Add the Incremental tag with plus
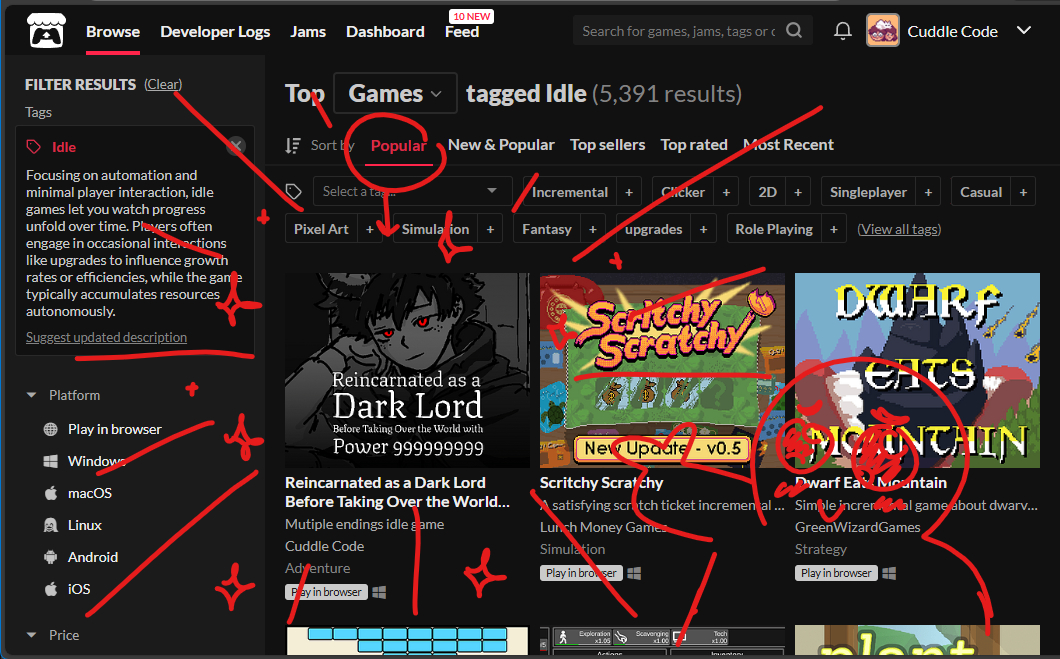This screenshot has width=1060, height=659. click(x=629, y=192)
